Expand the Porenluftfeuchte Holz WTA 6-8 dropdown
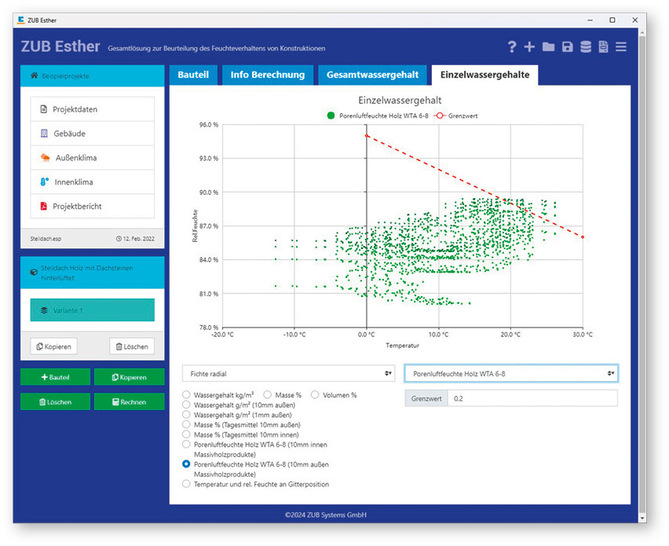Image resolution: width=669 pixels, height=546 pixels. [x=510, y=372]
